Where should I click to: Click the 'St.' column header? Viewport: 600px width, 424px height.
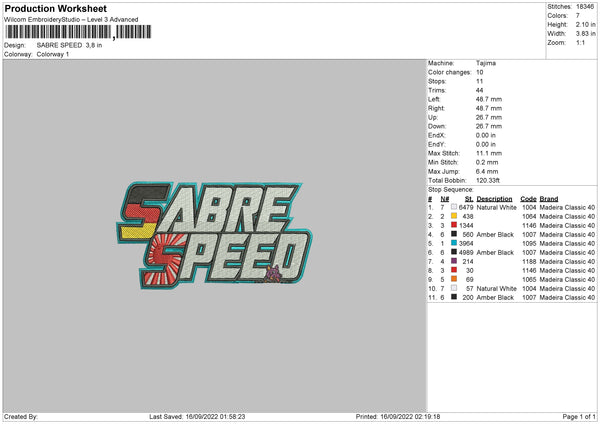pos(469,199)
